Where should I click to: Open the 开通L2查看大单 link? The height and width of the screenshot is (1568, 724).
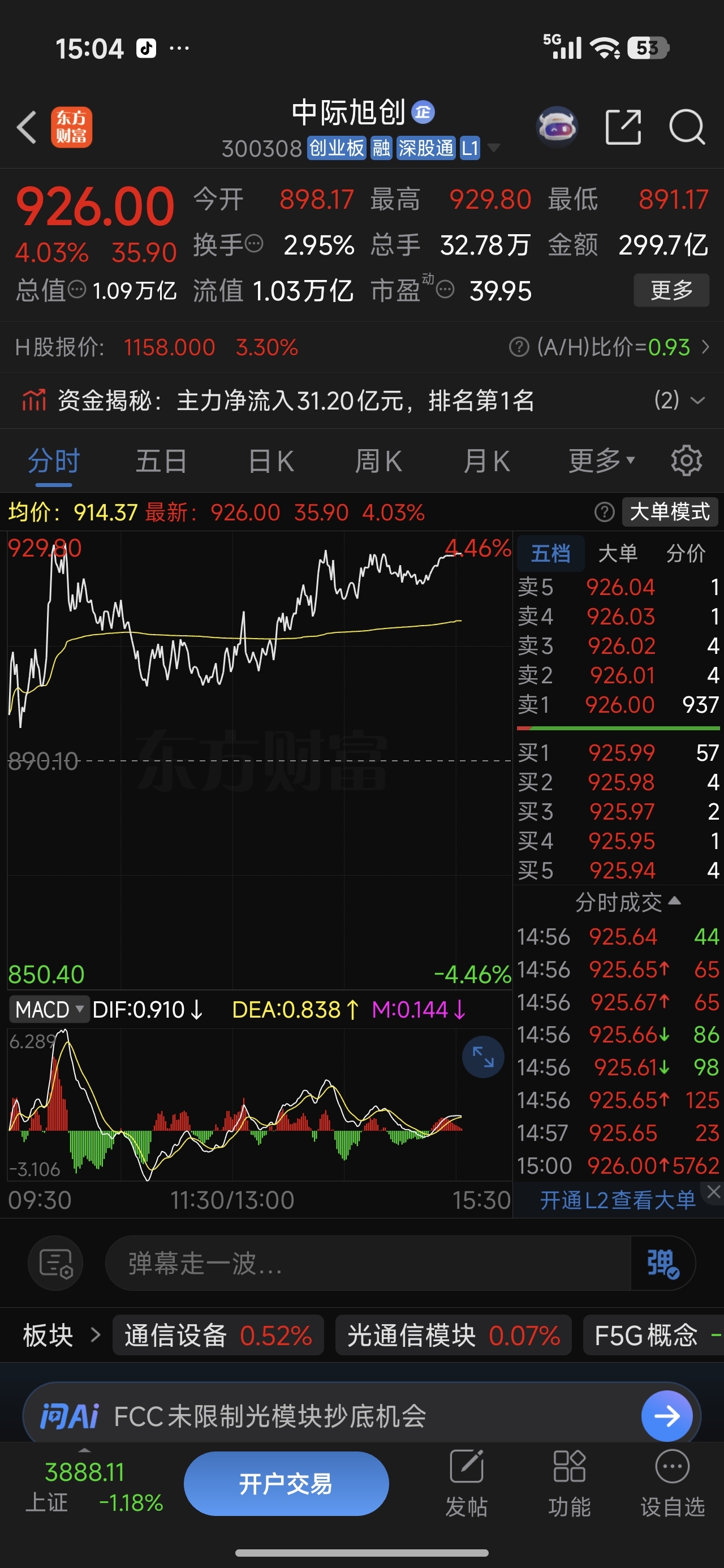tap(618, 1200)
